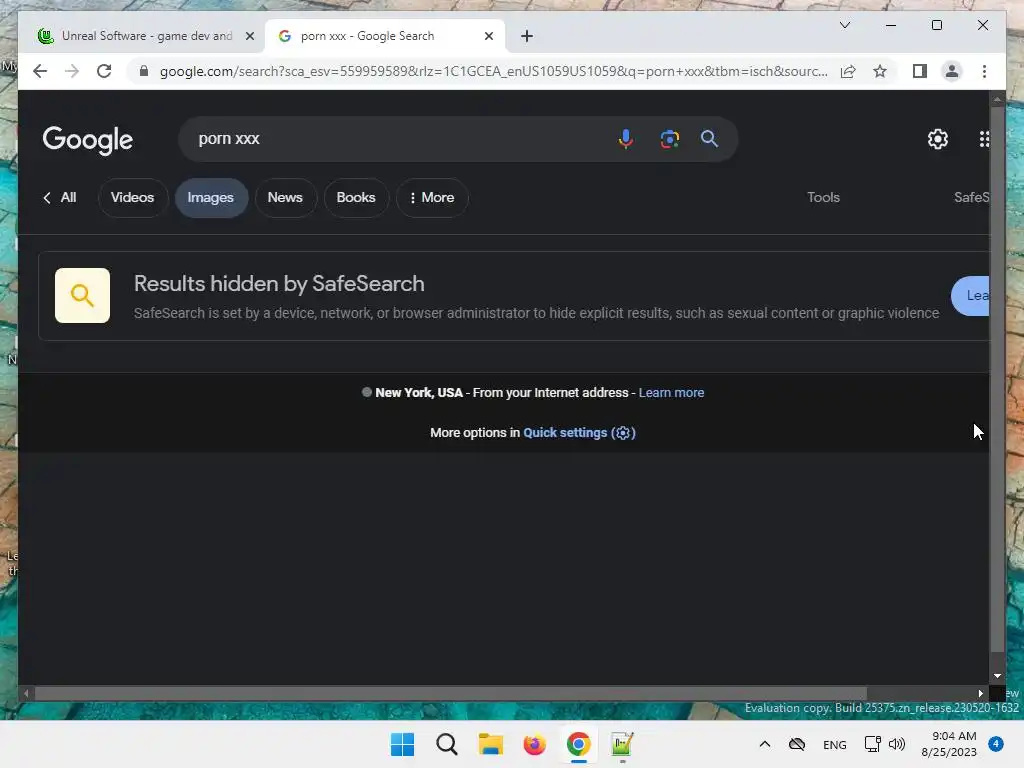Click the cloud sync tray icon

tap(797, 744)
